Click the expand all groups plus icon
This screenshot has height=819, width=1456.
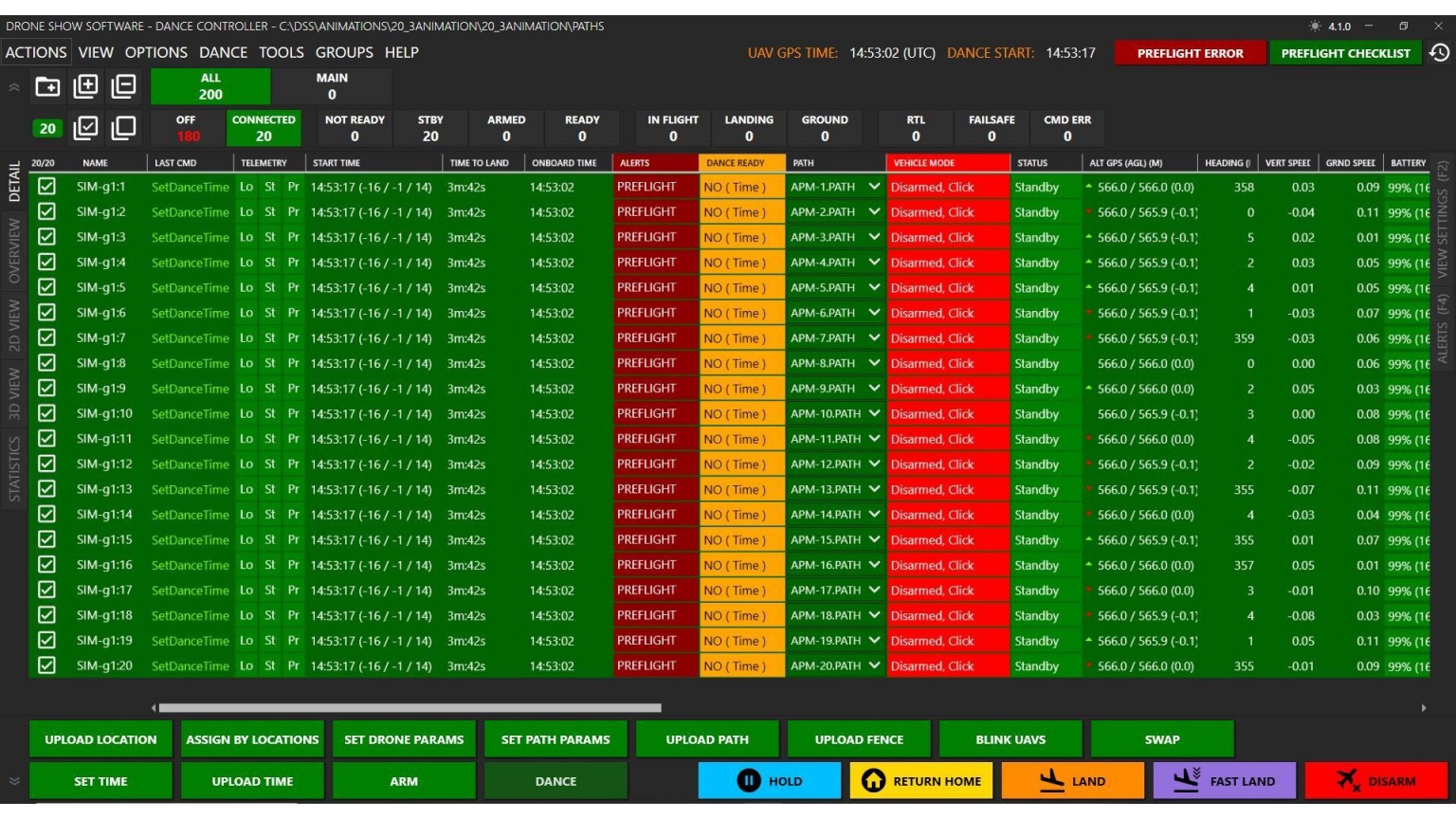click(85, 87)
